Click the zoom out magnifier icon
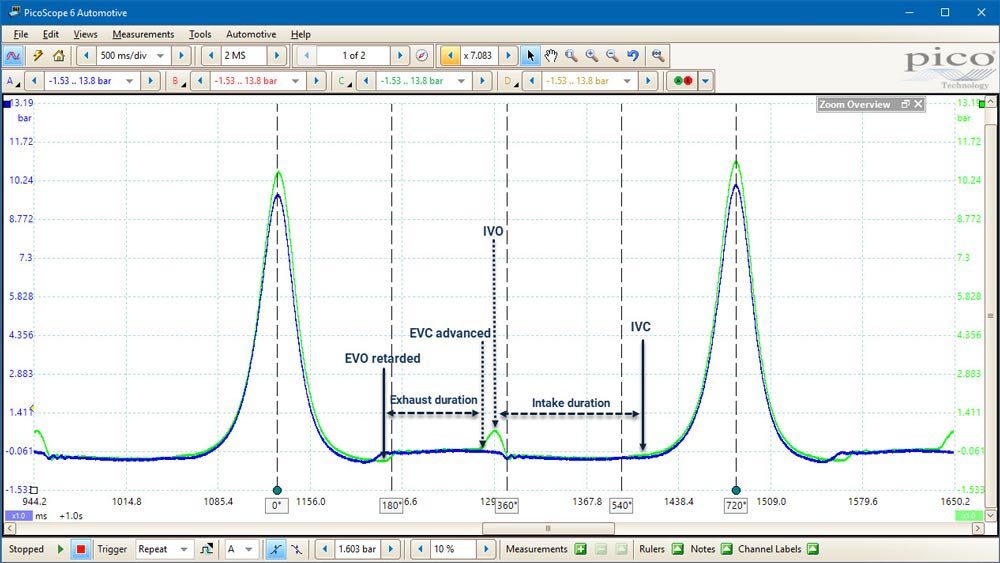1000x563 pixels. (x=612, y=56)
